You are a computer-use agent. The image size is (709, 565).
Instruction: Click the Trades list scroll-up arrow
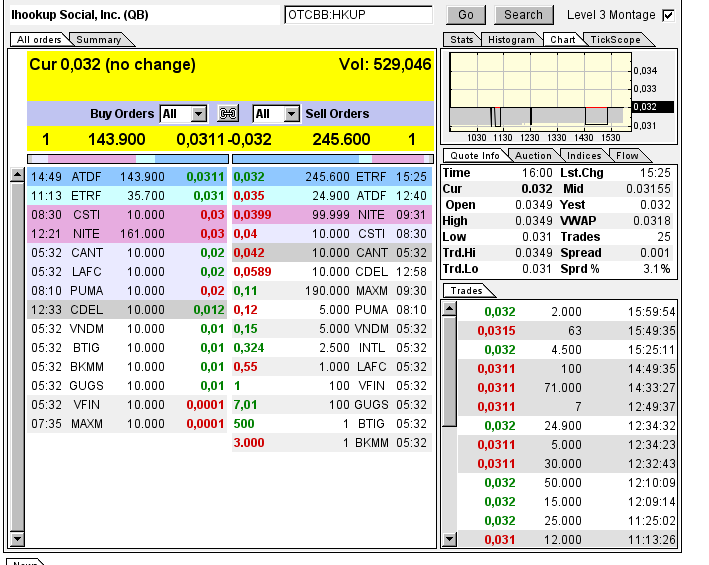(450, 309)
